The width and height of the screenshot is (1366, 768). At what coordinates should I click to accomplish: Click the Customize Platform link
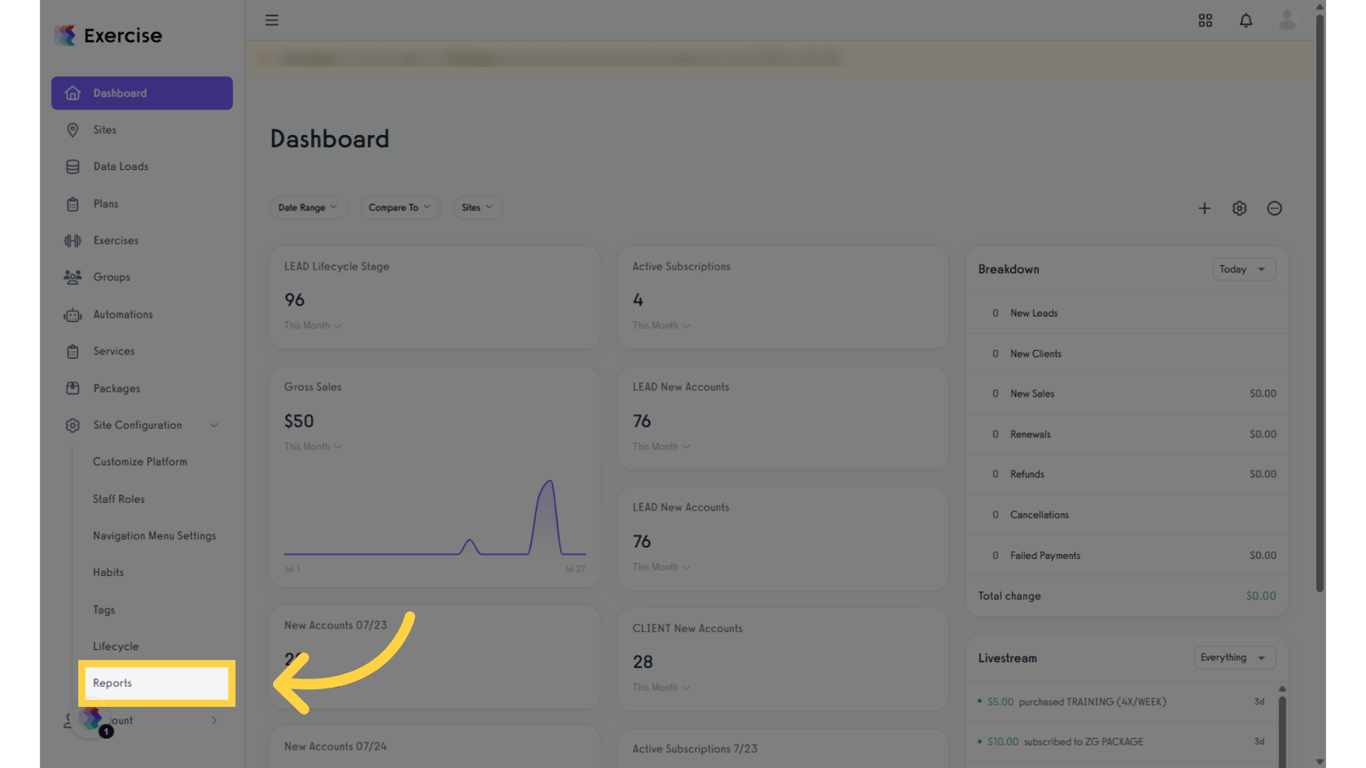point(140,461)
